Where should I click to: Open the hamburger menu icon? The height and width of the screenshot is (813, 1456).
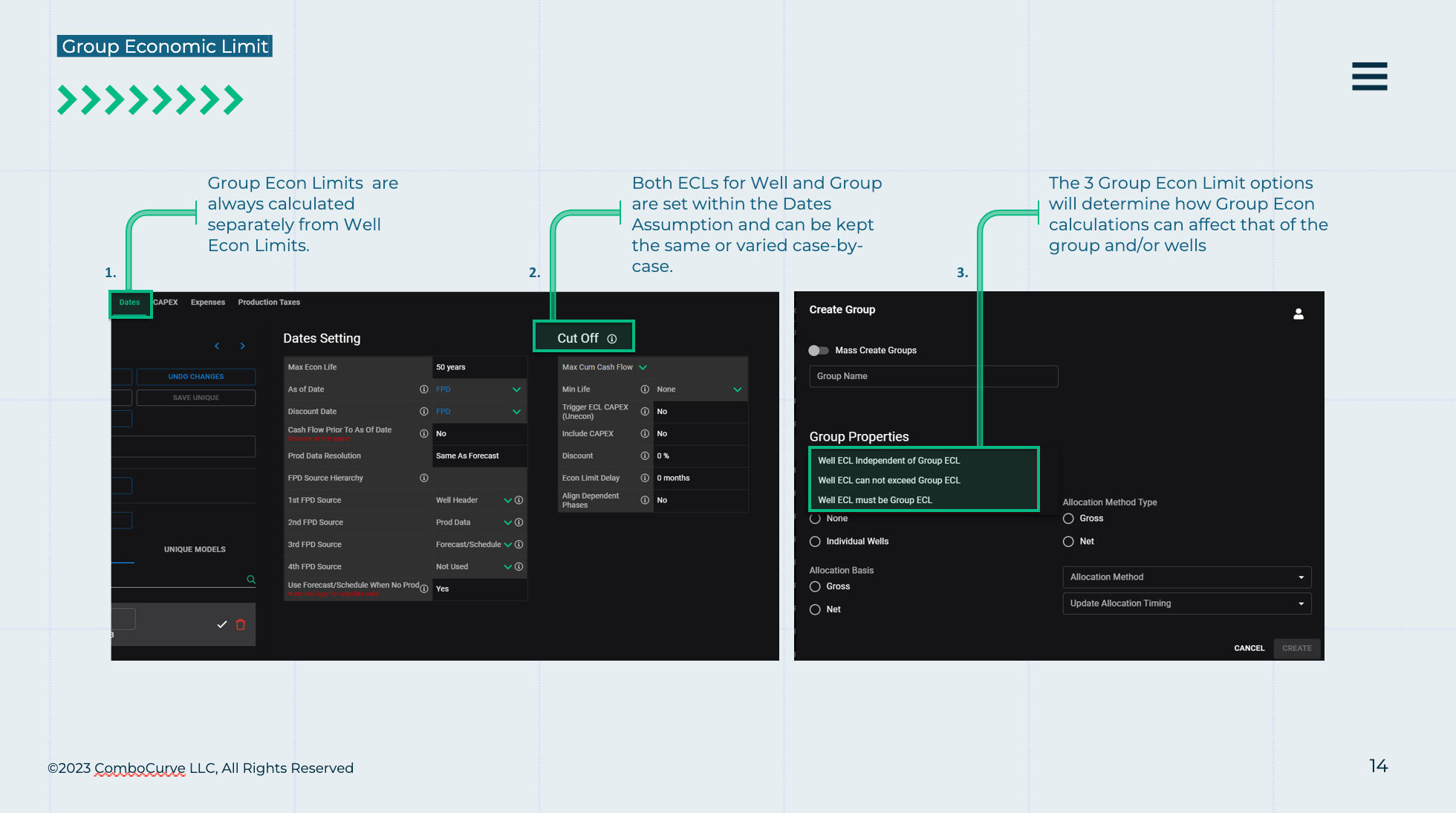point(1369,77)
